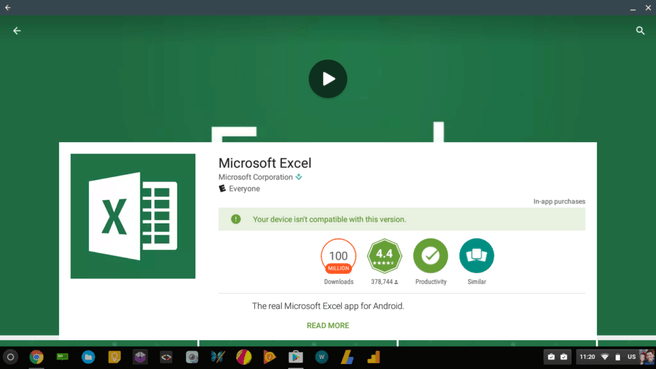Open Microsoft Corporation developer page
The height and width of the screenshot is (369, 656).
tap(256, 177)
